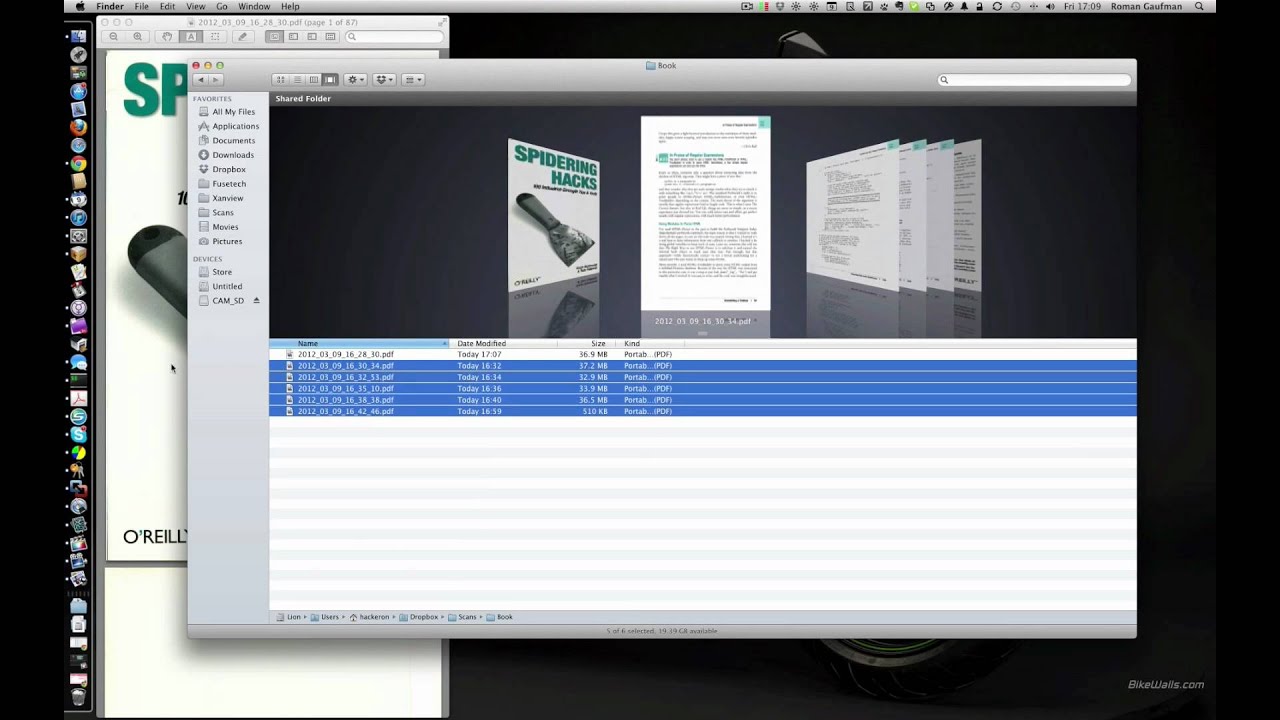
Task: Go to Dropbox in the path bar
Action: click(x=418, y=617)
